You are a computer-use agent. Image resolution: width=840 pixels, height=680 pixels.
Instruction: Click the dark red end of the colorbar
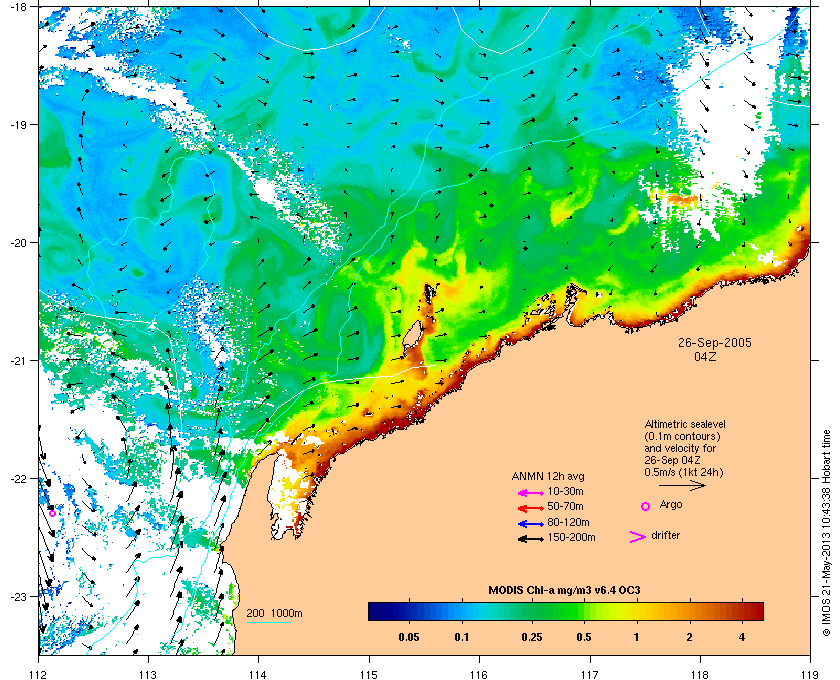click(756, 611)
